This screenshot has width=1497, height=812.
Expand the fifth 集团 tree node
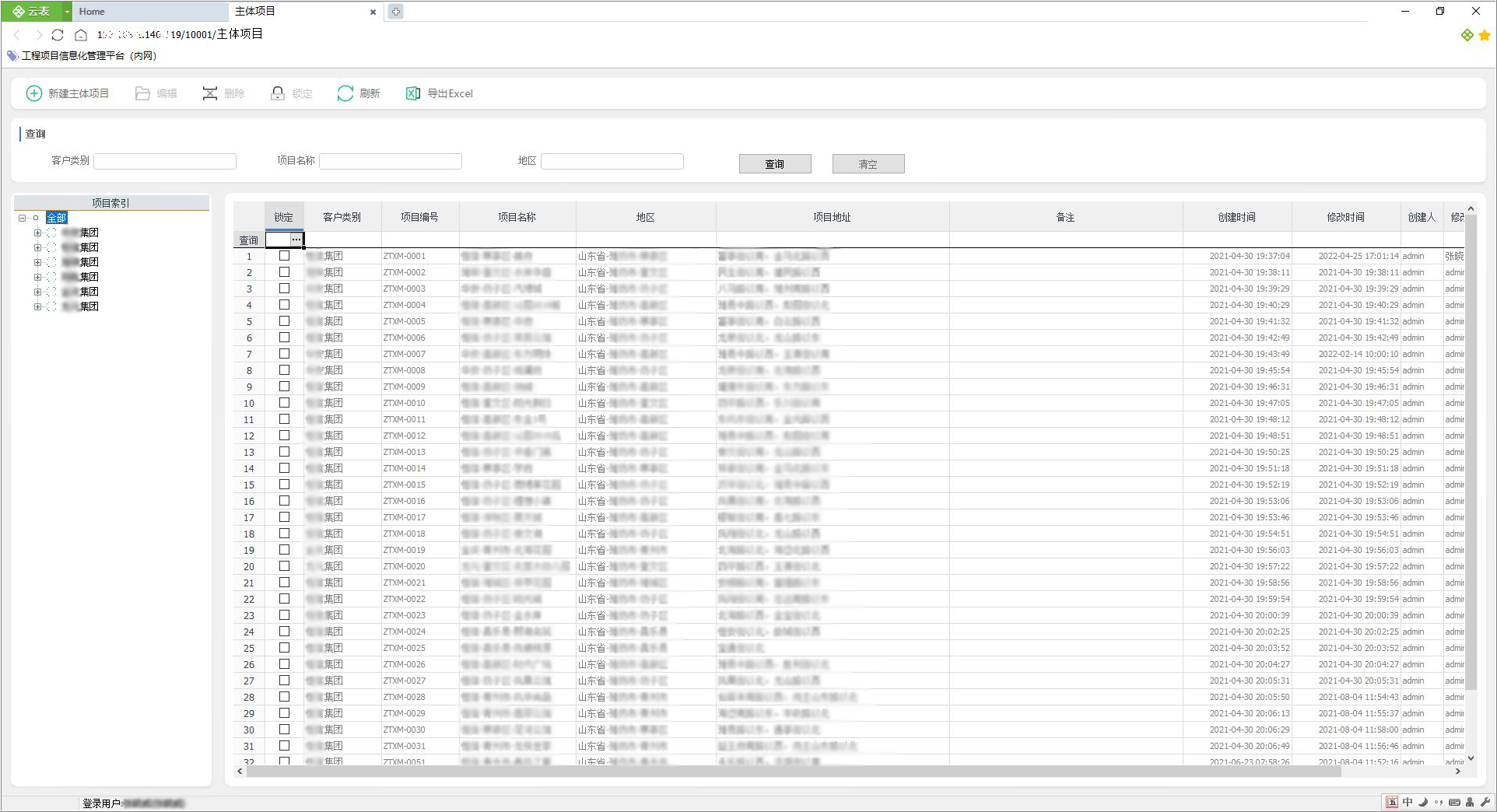point(37,292)
